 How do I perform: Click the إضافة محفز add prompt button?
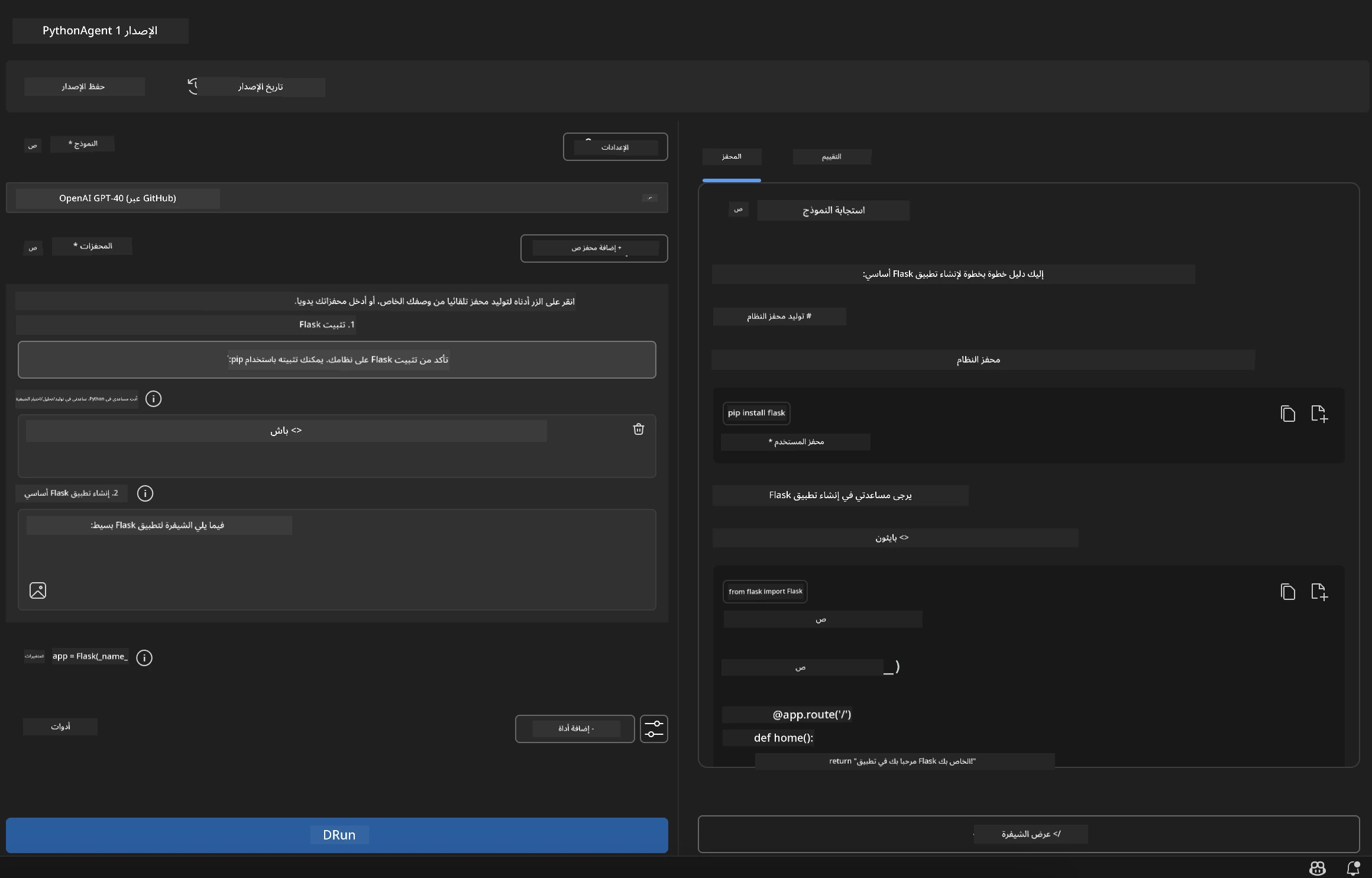594,248
